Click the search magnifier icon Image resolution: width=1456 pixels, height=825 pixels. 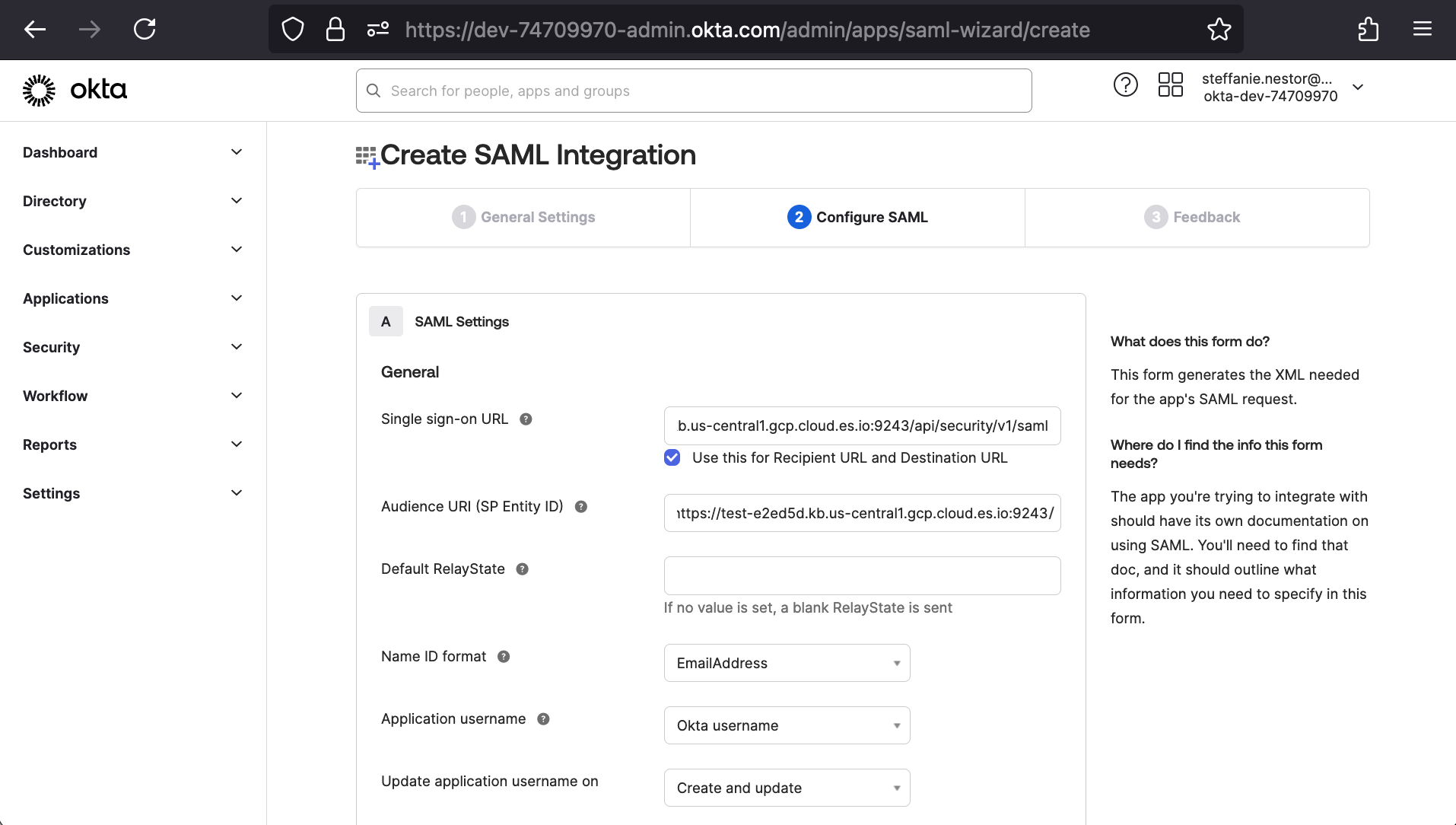pos(374,91)
